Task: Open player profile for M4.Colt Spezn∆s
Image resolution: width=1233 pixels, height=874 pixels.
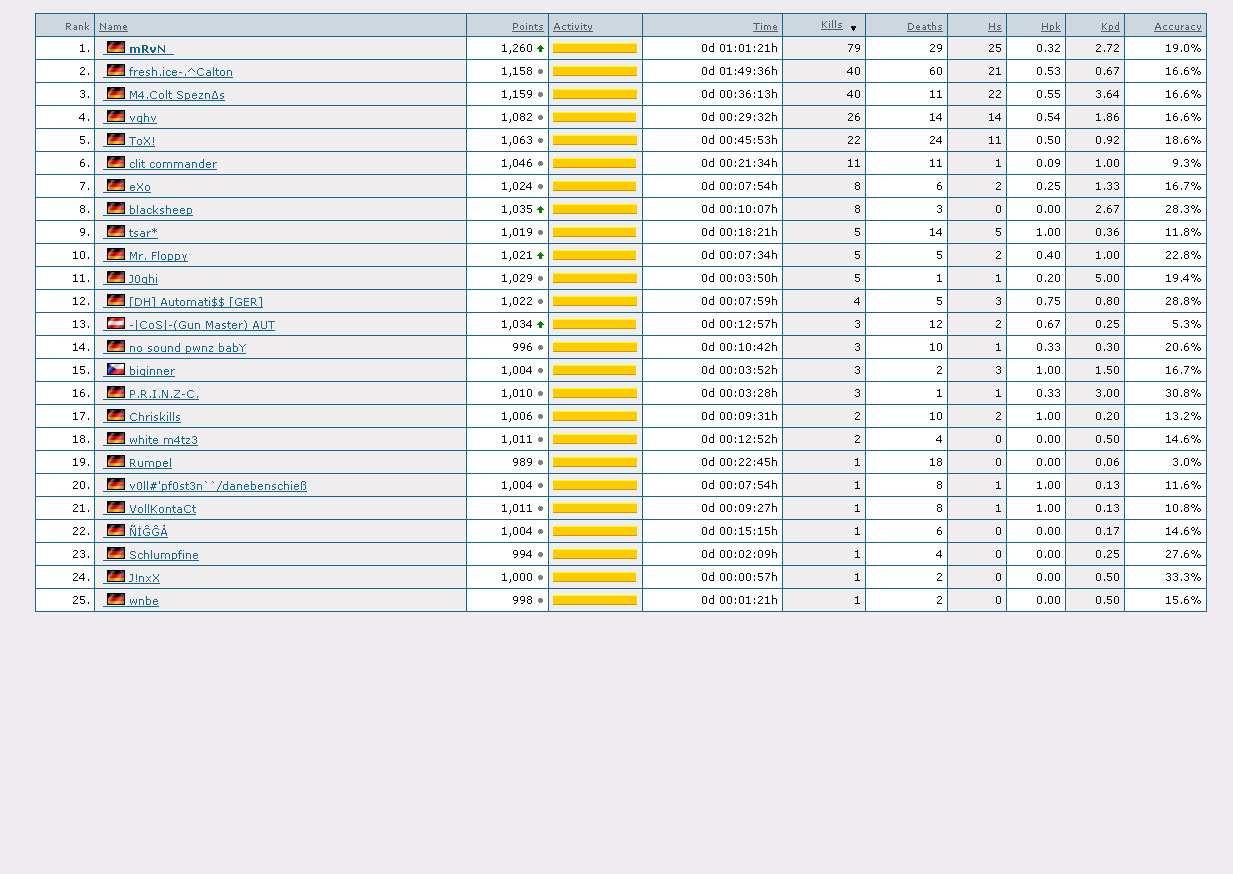Action: coord(176,95)
